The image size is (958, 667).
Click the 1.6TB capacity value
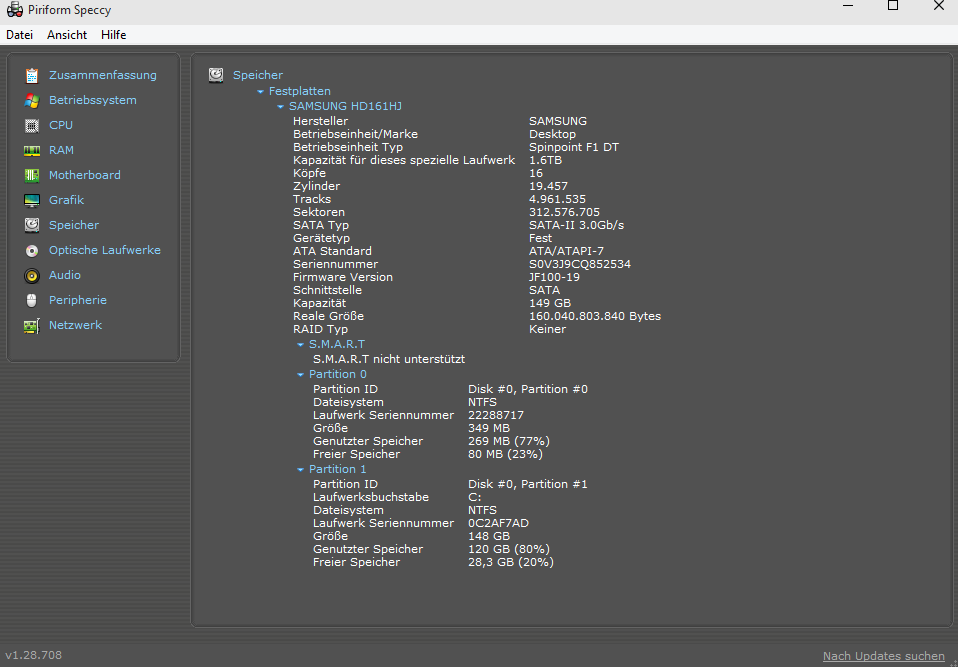(x=546, y=161)
